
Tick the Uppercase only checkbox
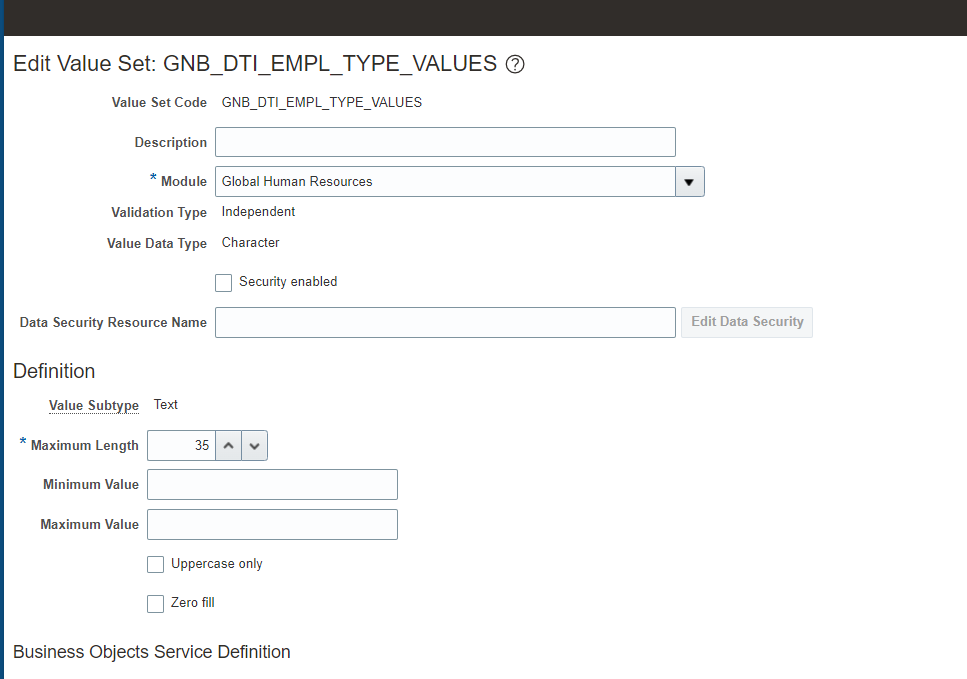[x=155, y=564]
